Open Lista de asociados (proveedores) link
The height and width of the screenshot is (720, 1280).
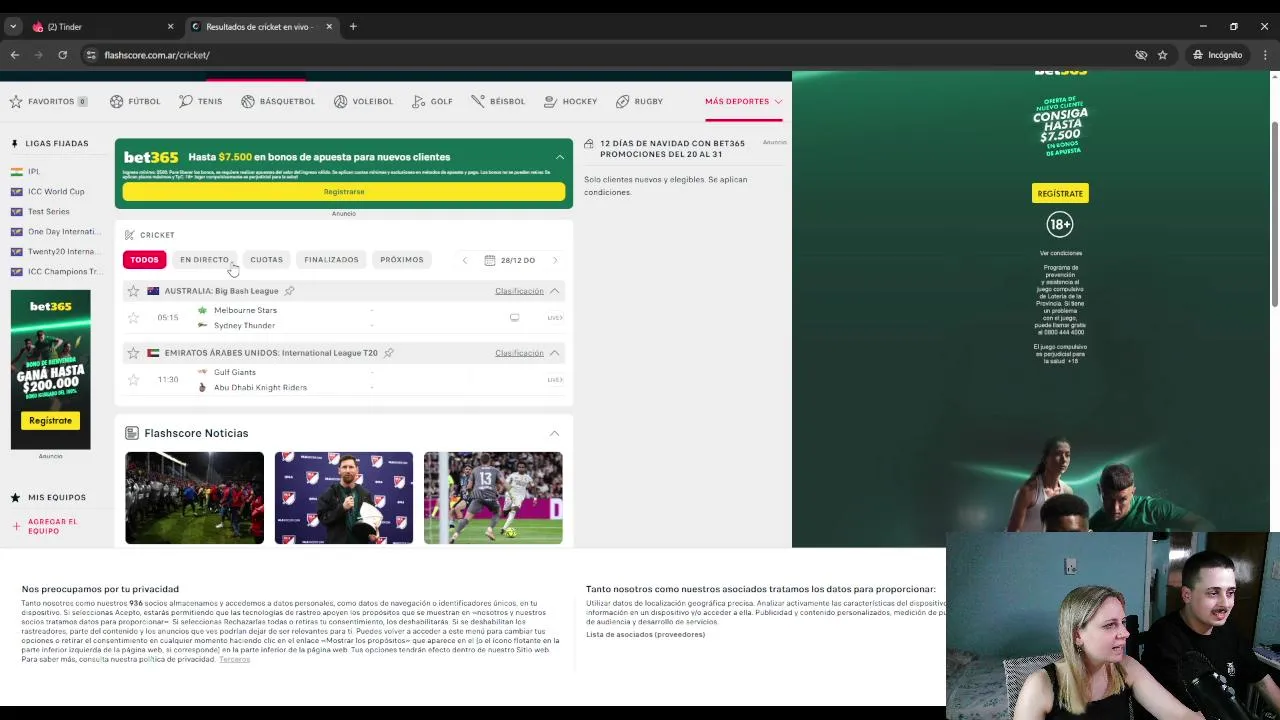[645, 635]
